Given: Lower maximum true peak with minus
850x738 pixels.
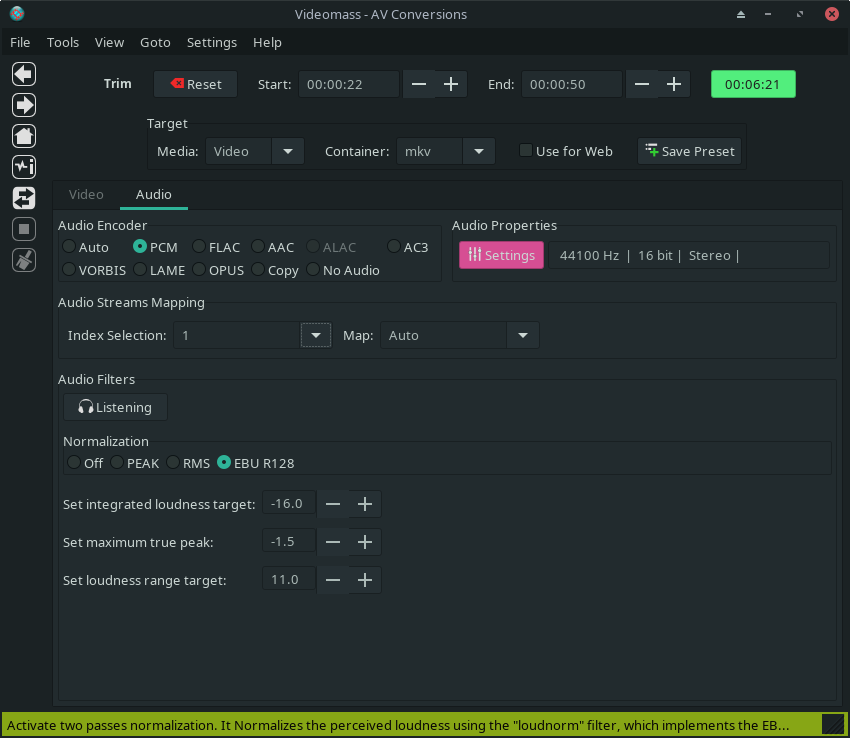Looking at the screenshot, I should tap(333, 542).
